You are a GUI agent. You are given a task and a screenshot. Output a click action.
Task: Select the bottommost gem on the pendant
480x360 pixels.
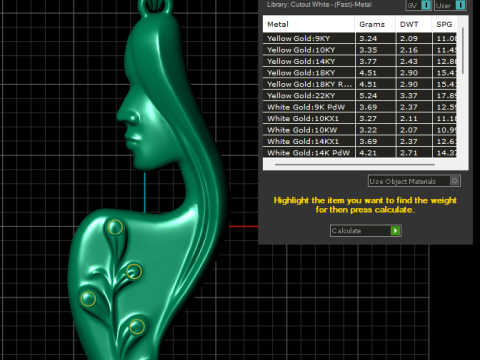pyautogui.click(x=137, y=326)
